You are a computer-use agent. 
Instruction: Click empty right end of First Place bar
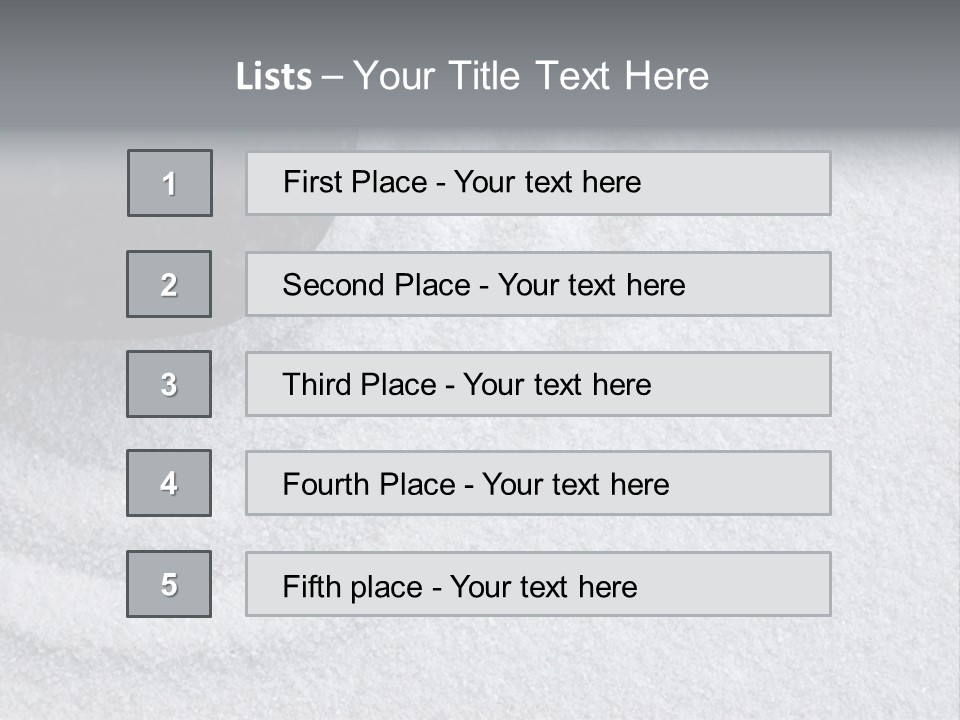click(760, 183)
